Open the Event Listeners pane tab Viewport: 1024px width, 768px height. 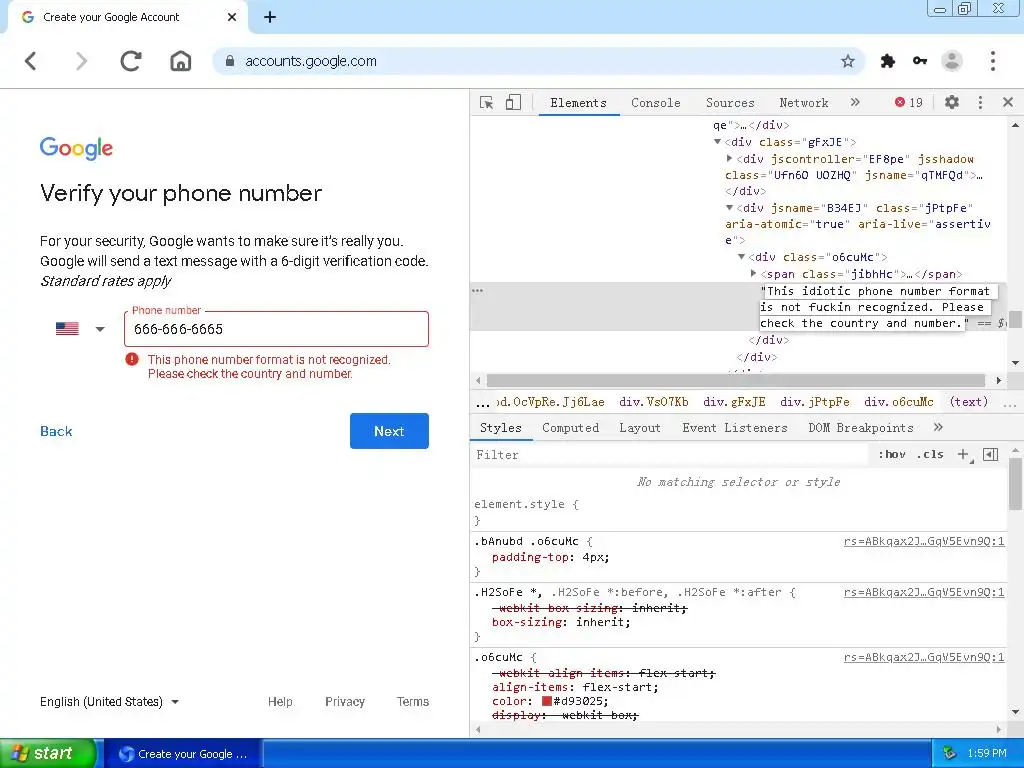(x=735, y=428)
